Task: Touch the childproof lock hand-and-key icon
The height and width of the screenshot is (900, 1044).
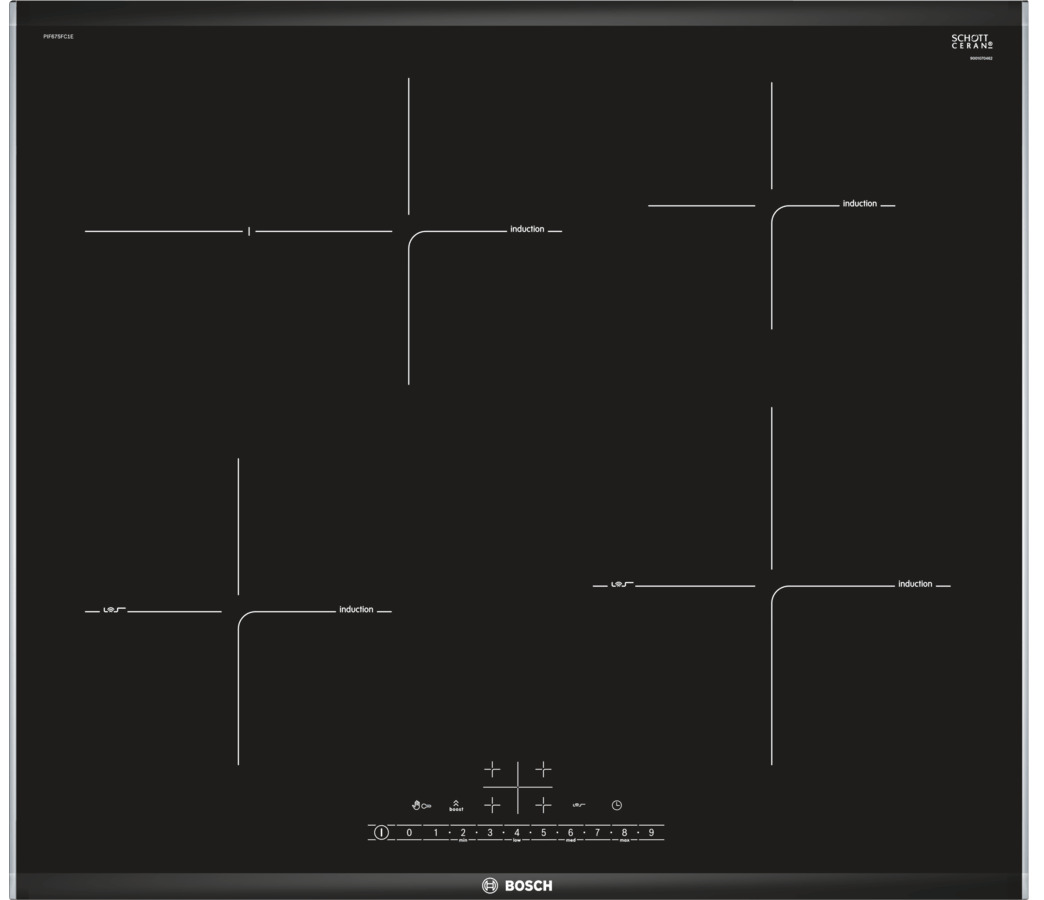Action: pyautogui.click(x=421, y=805)
